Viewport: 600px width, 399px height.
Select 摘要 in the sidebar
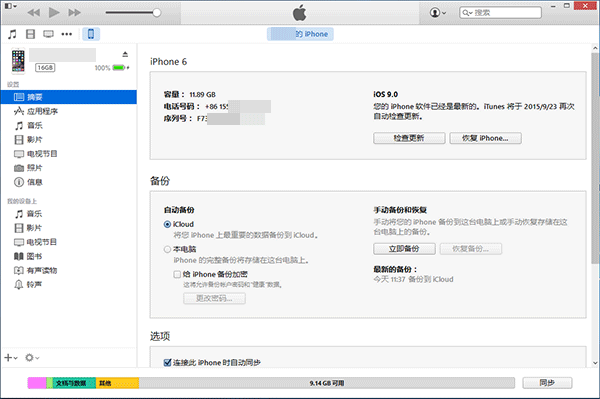68,97
